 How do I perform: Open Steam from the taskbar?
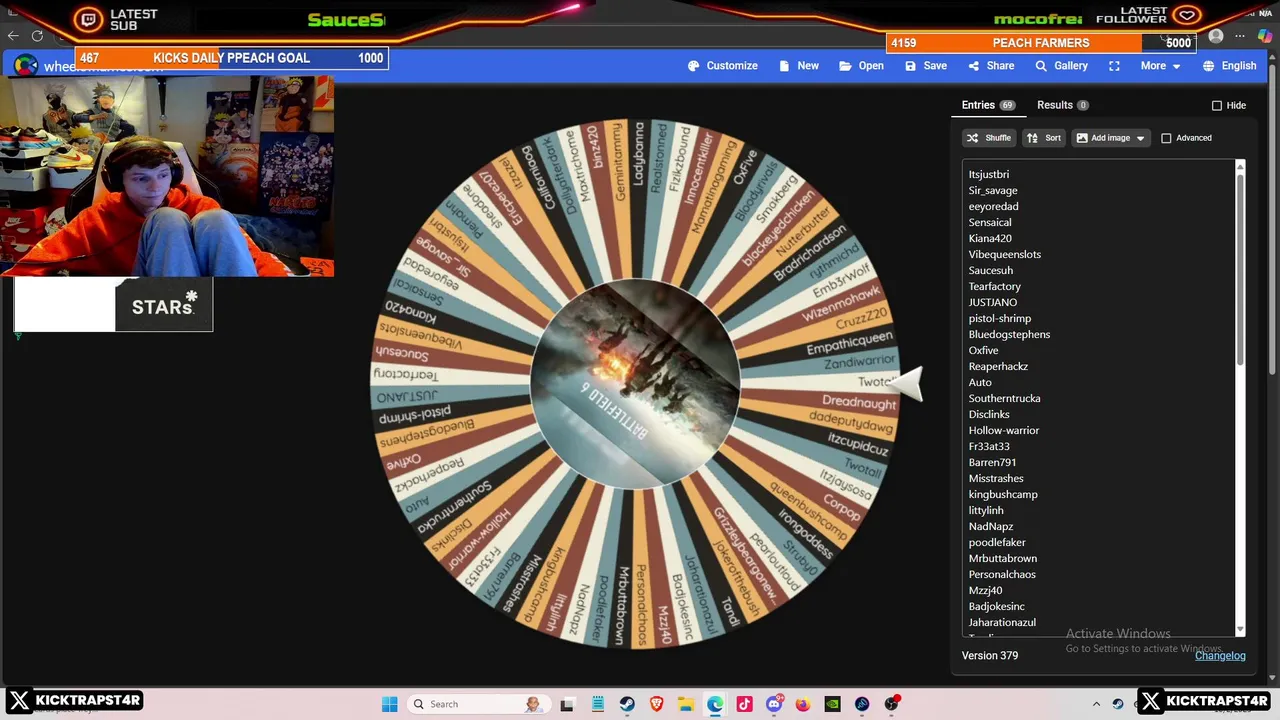(x=627, y=704)
